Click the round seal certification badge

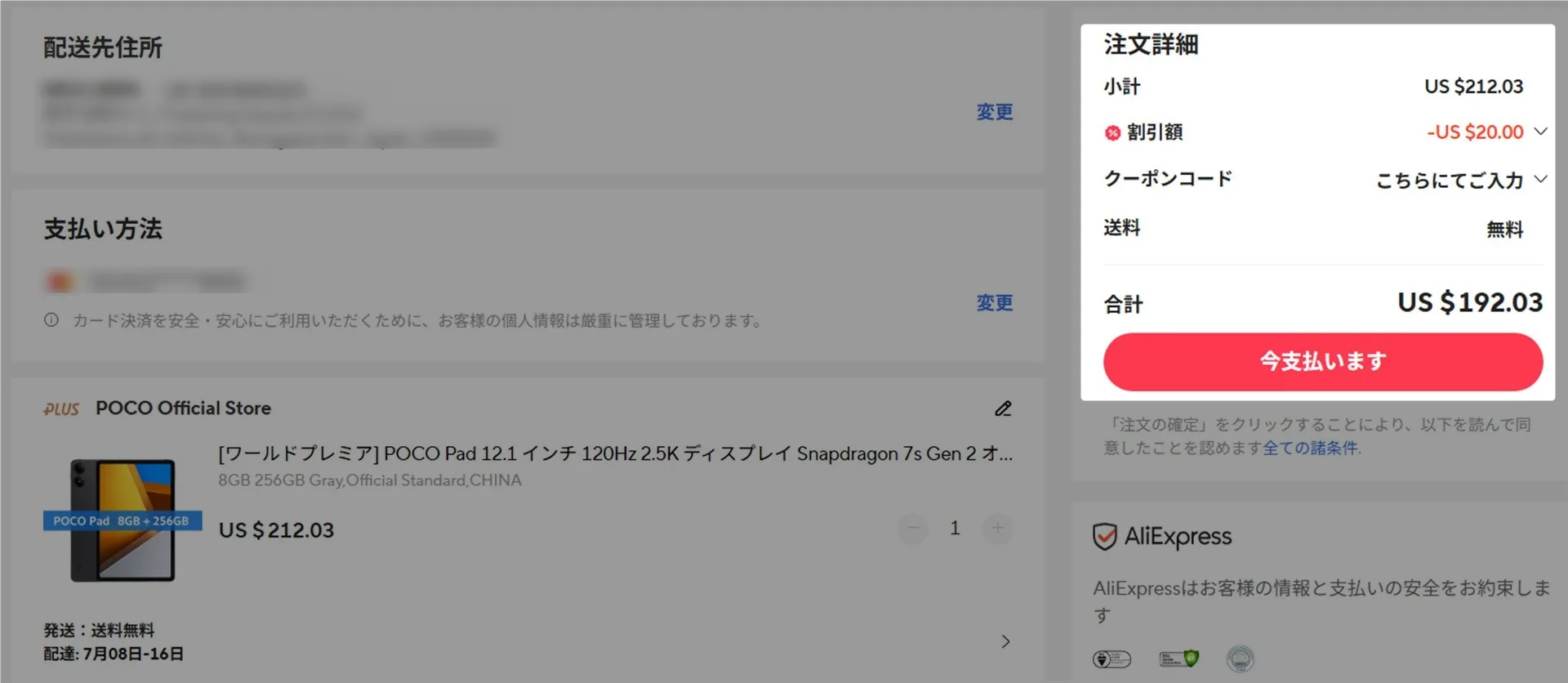coord(1240,658)
